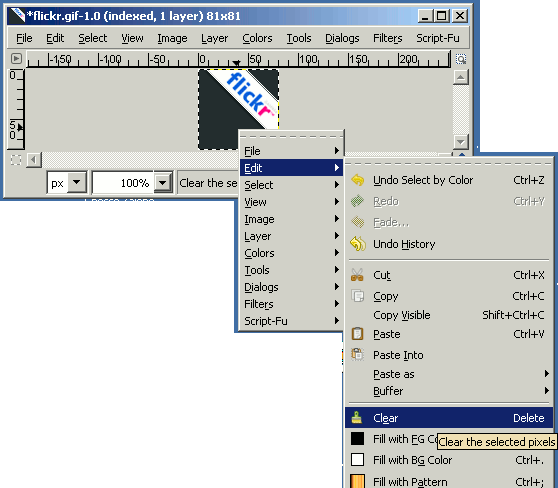Open Tools entry in the context menu
Viewport: 558px width, 488px height.
[x=291, y=270]
